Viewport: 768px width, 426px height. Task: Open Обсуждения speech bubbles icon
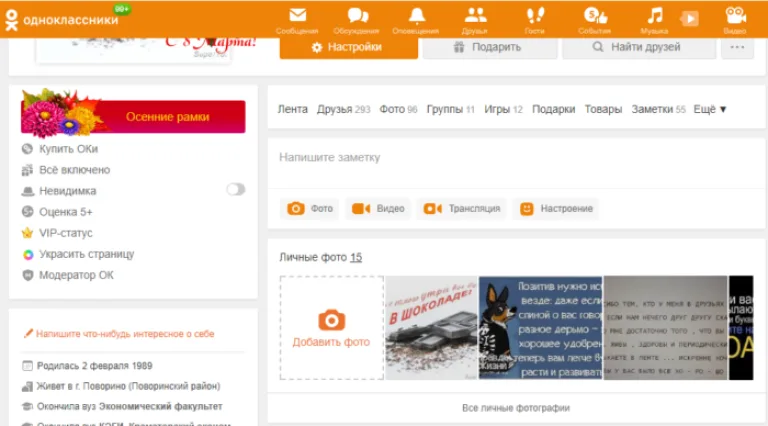pyautogui.click(x=358, y=16)
